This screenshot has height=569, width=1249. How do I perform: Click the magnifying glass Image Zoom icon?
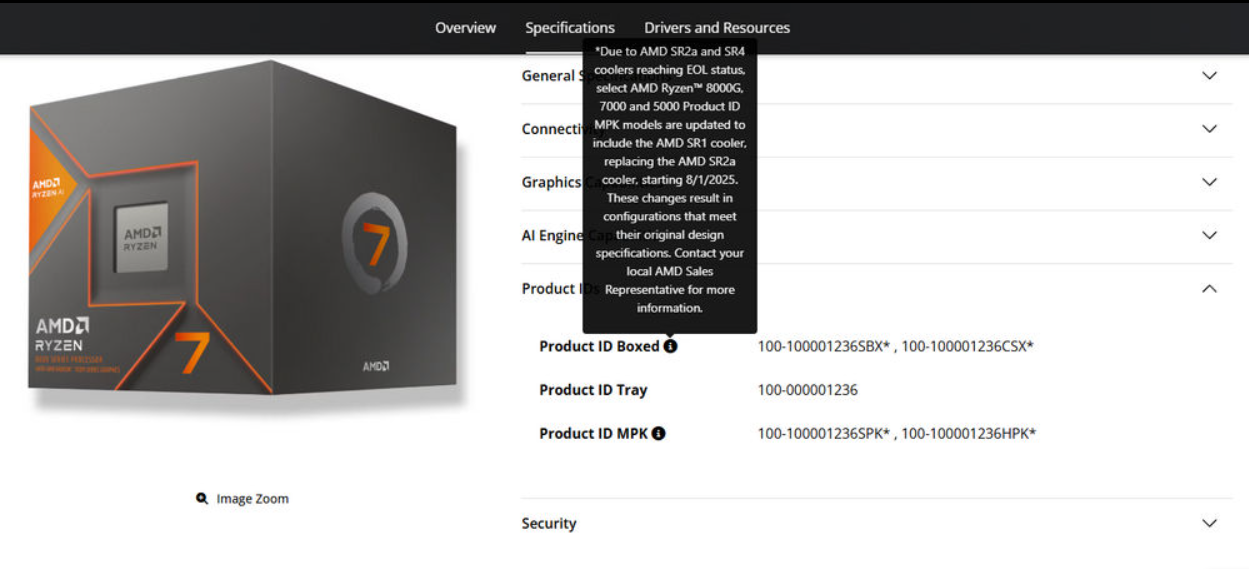[202, 498]
